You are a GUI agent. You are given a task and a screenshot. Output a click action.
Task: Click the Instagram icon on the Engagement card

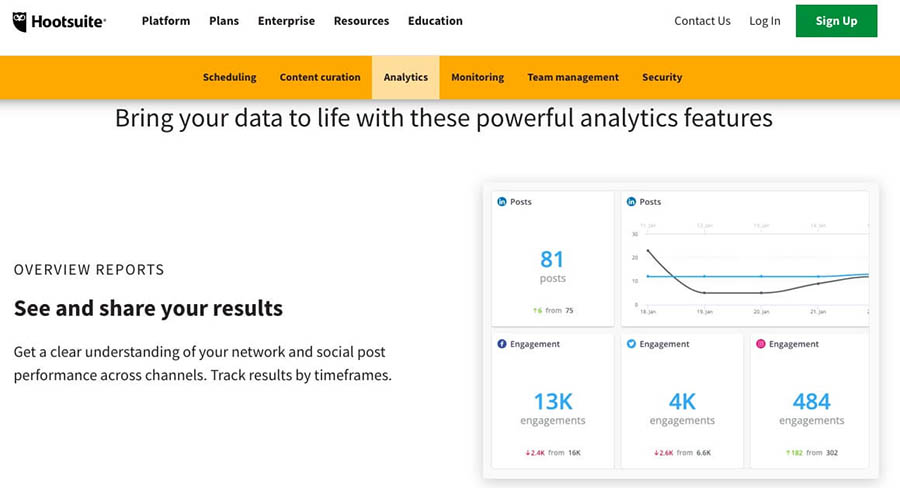click(761, 344)
